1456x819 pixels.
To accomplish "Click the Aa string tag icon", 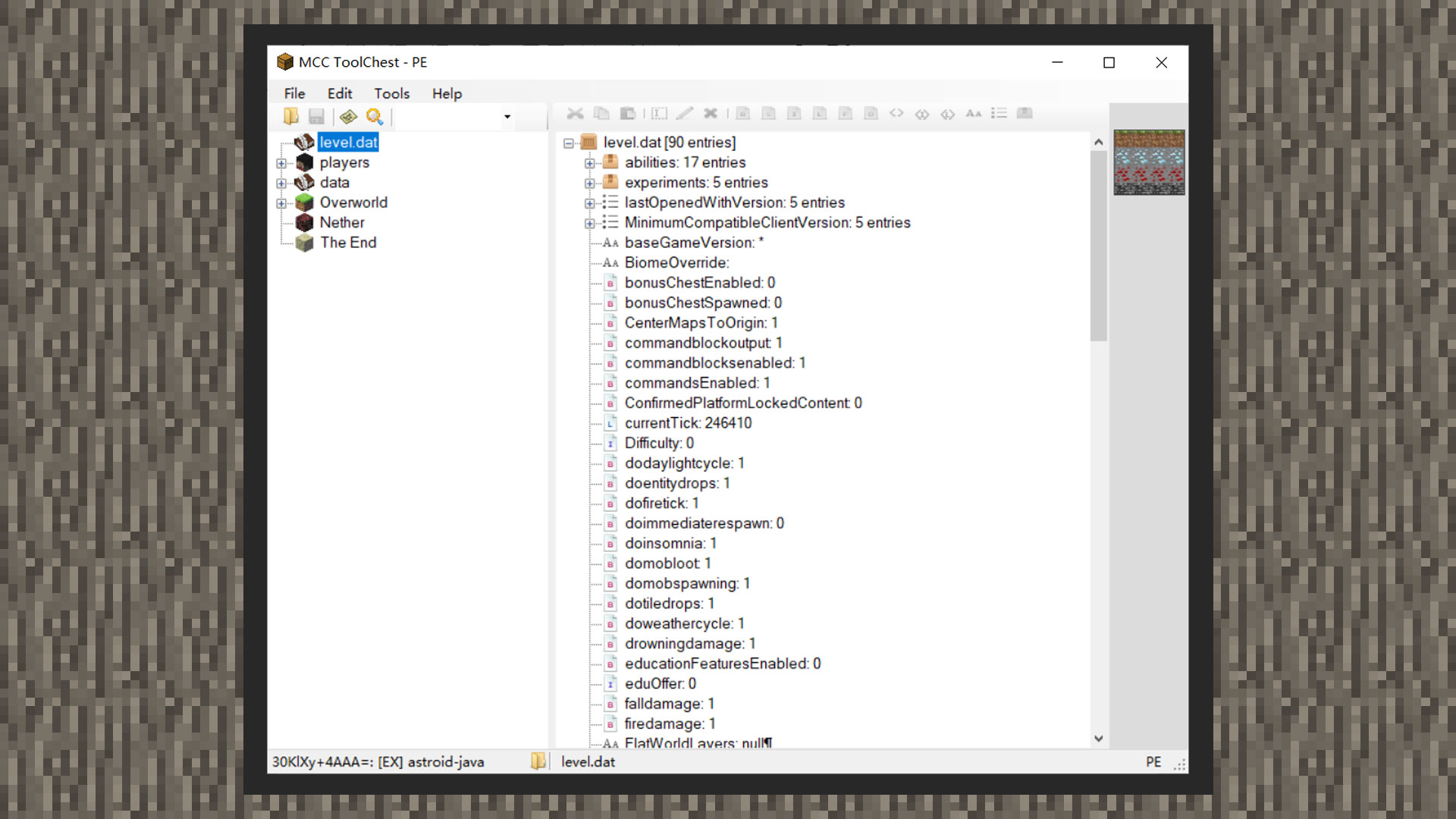I will [x=974, y=113].
